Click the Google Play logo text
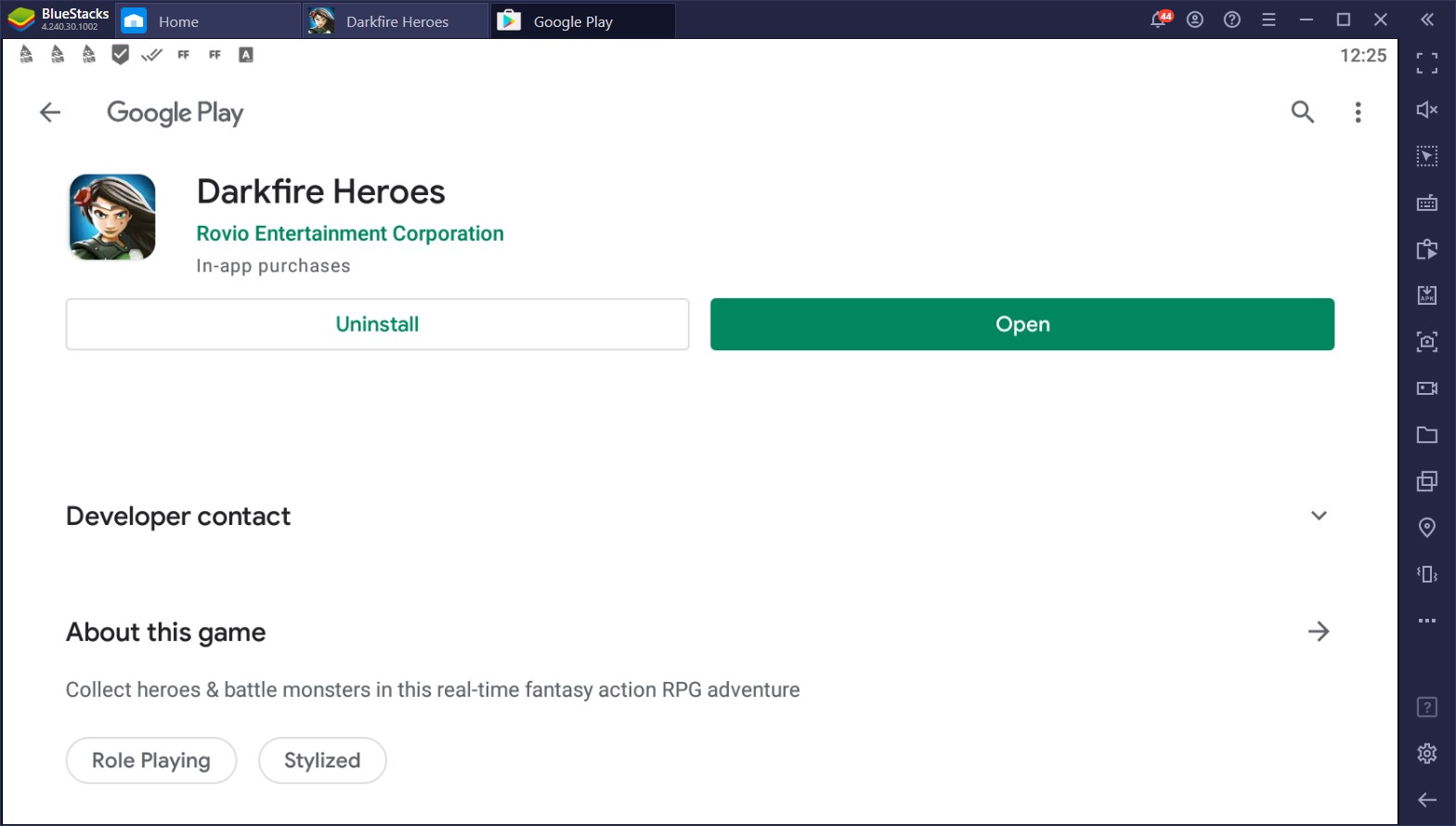Image resolution: width=1456 pixels, height=826 pixels. tap(175, 113)
